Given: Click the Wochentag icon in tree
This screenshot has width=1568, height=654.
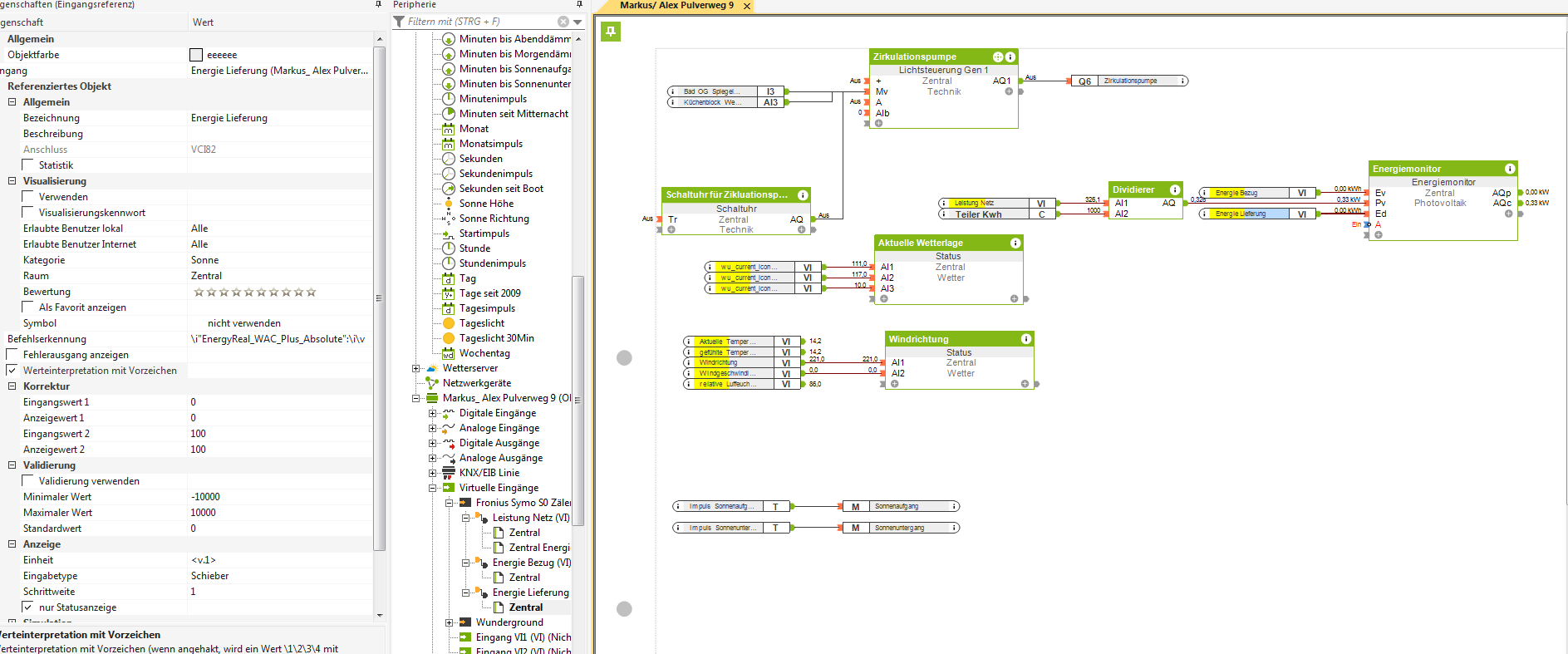Looking at the screenshot, I should click(x=449, y=353).
